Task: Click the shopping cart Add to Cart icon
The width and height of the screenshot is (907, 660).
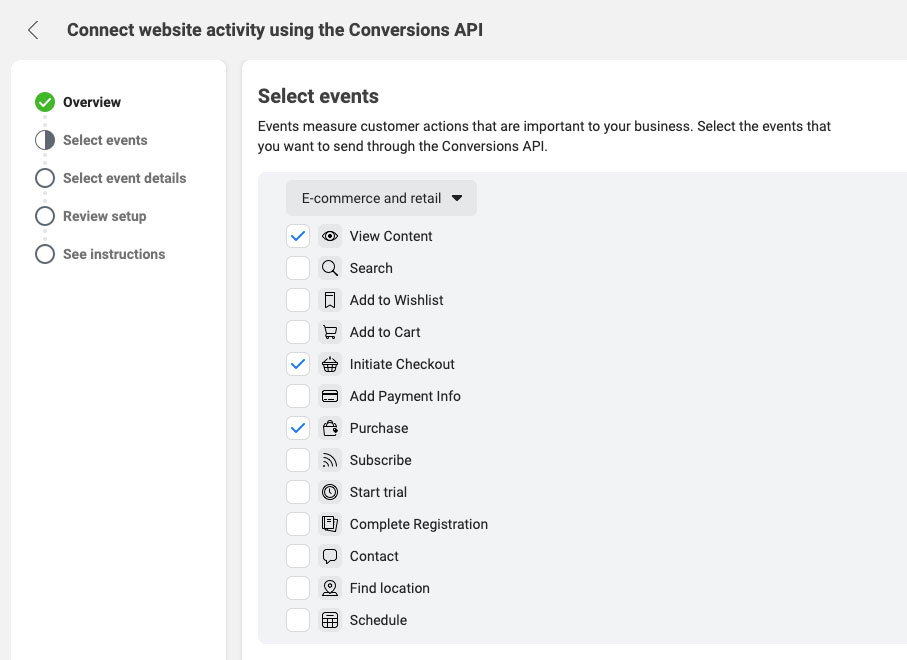Action: (x=330, y=332)
